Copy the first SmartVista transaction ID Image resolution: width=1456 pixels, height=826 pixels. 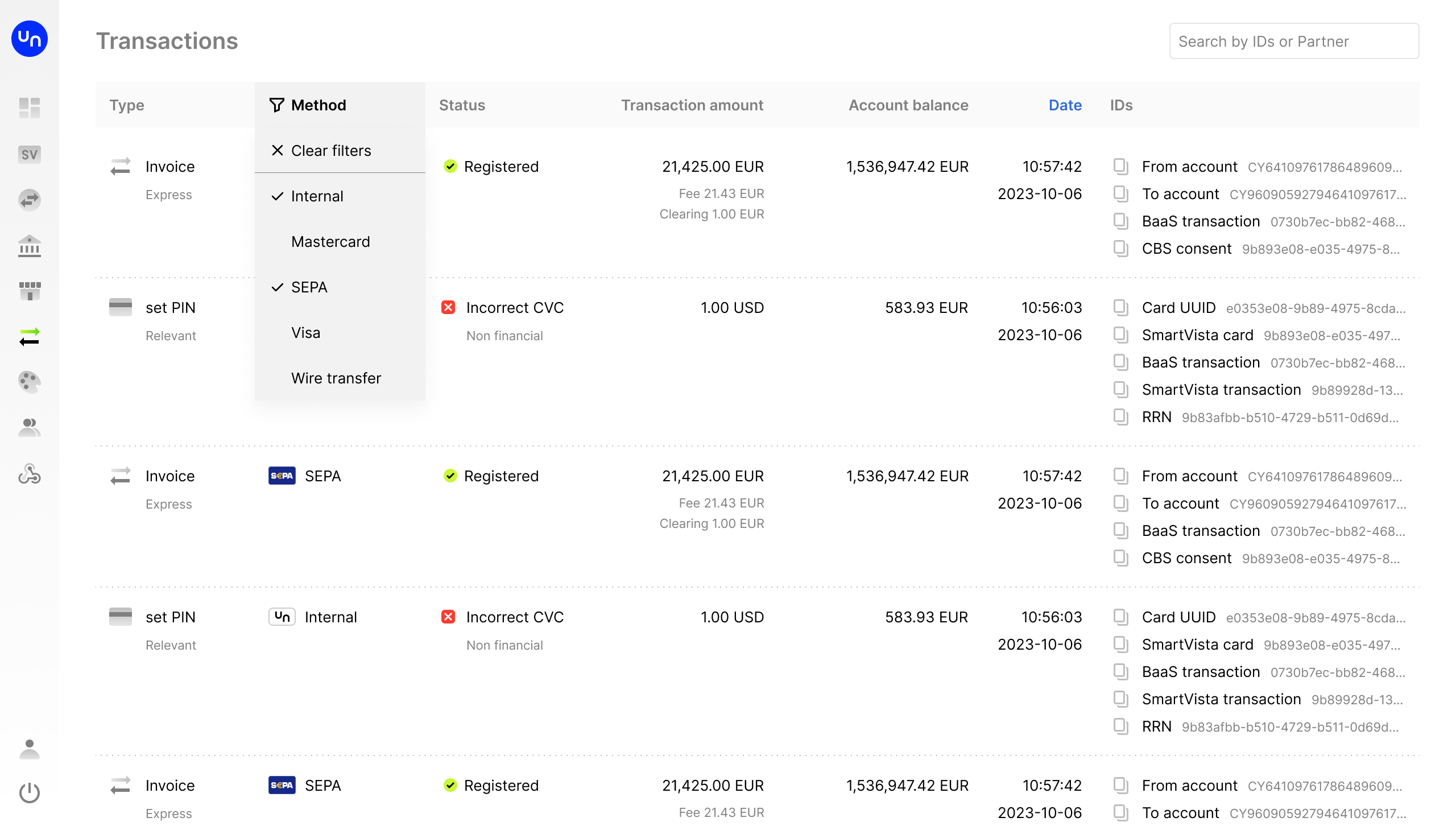[x=1120, y=390]
